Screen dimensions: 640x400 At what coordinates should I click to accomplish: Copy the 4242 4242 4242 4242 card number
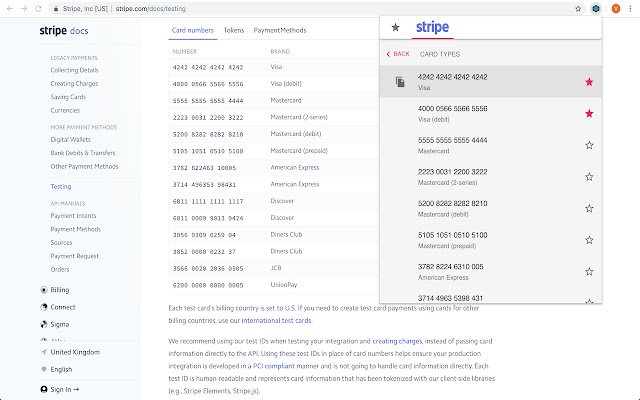400,82
